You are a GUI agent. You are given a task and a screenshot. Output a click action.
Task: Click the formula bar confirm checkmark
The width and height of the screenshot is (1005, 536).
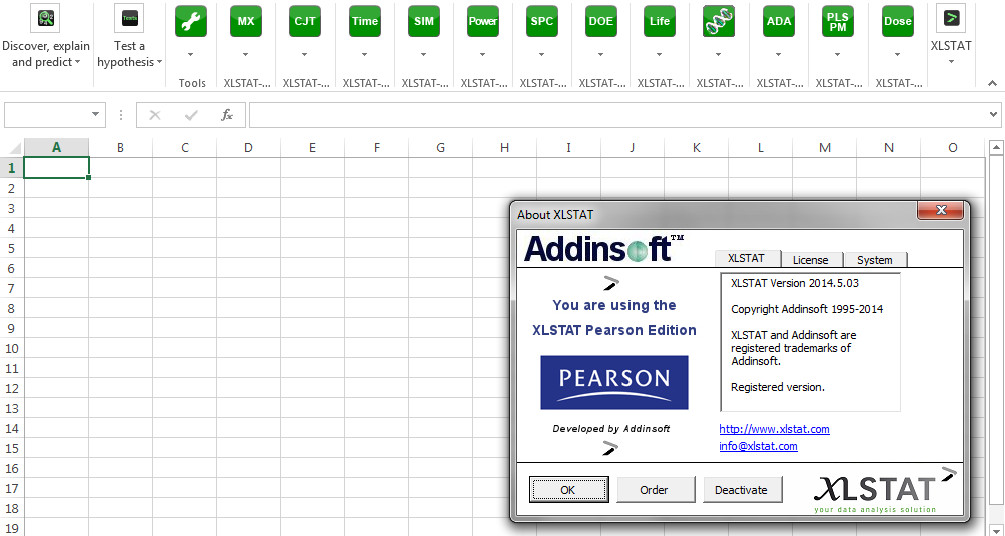[190, 115]
